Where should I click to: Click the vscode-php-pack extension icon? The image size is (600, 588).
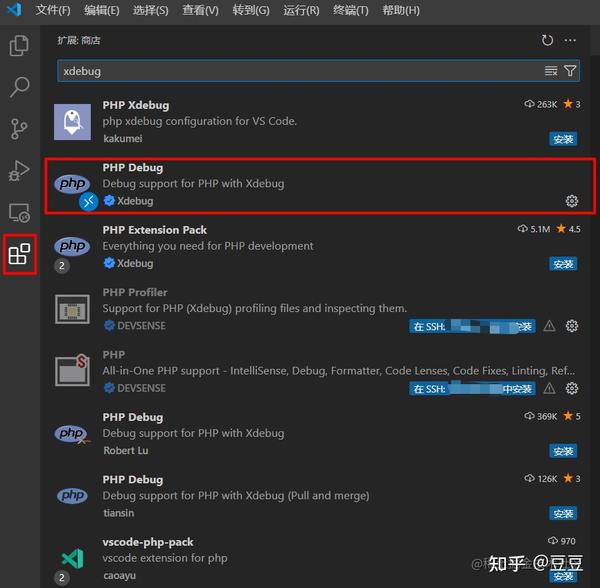(72, 558)
